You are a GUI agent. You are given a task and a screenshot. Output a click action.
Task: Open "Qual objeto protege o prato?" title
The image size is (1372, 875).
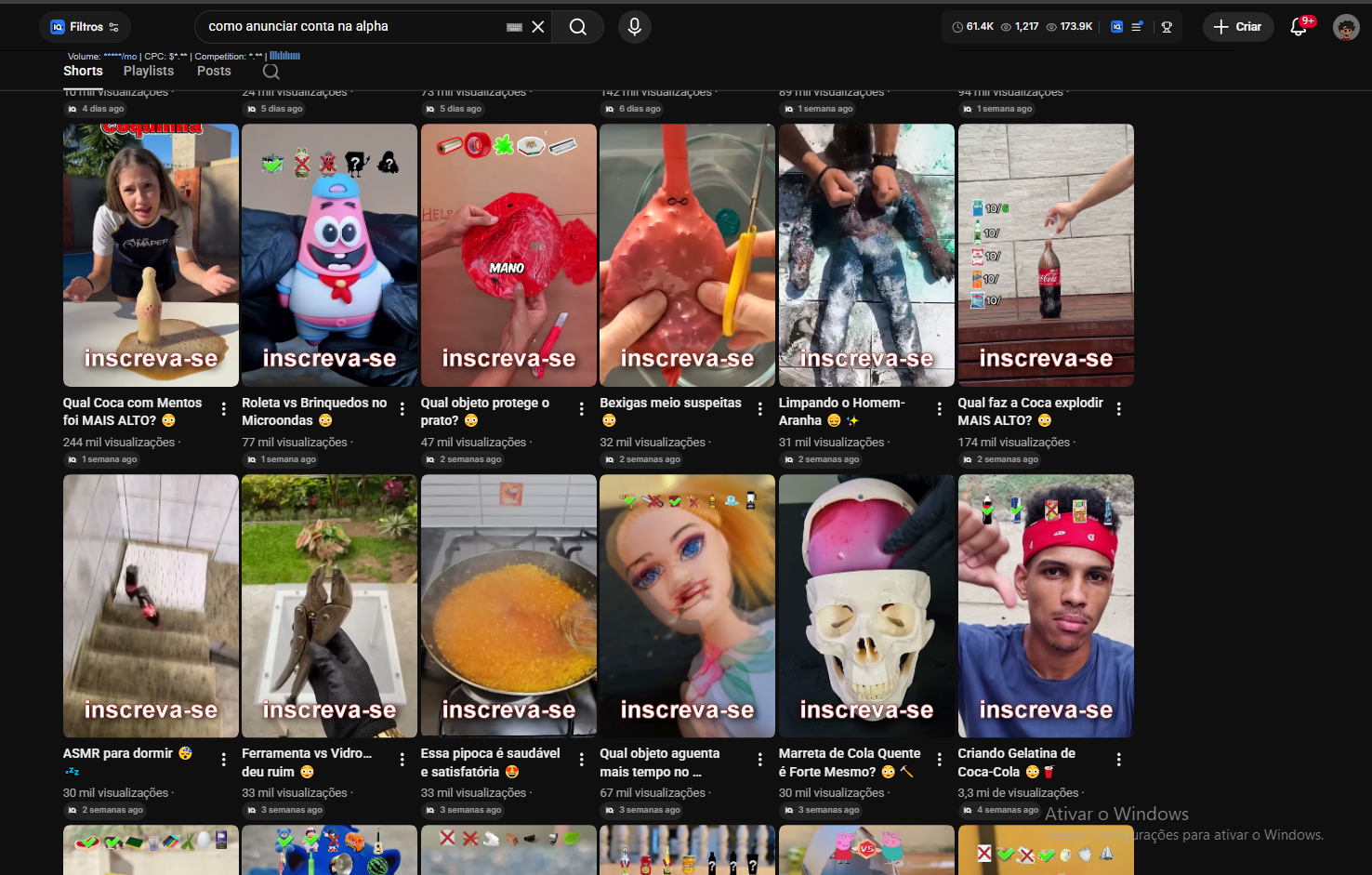(485, 412)
